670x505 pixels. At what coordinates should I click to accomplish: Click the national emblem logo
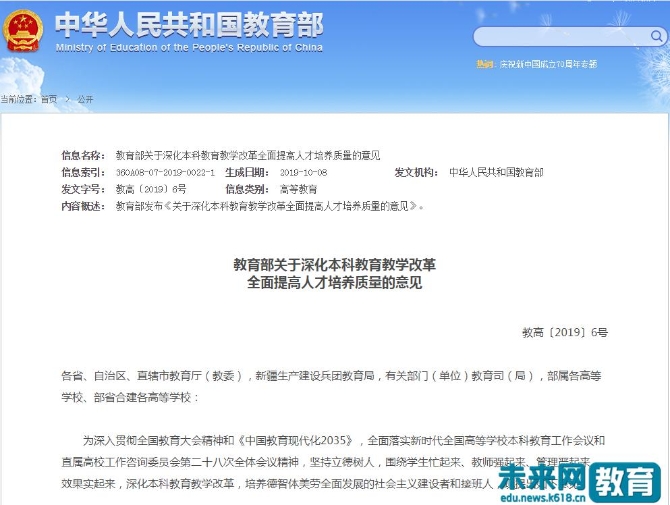24,31
